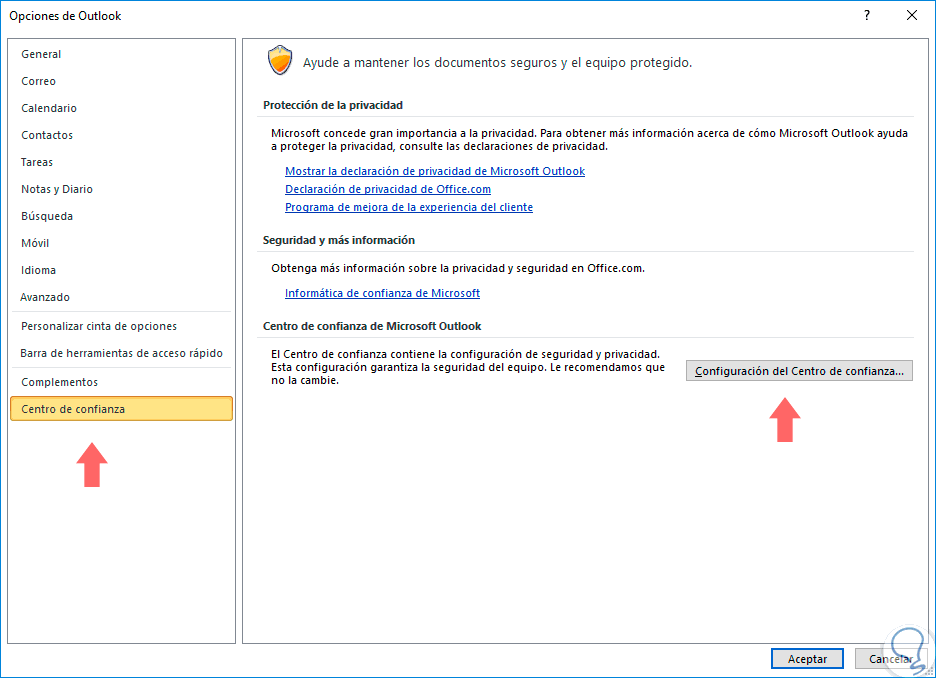Click Centro de confianza de Microsoft Outlook heading
The height and width of the screenshot is (678, 936).
pyautogui.click(x=372, y=326)
